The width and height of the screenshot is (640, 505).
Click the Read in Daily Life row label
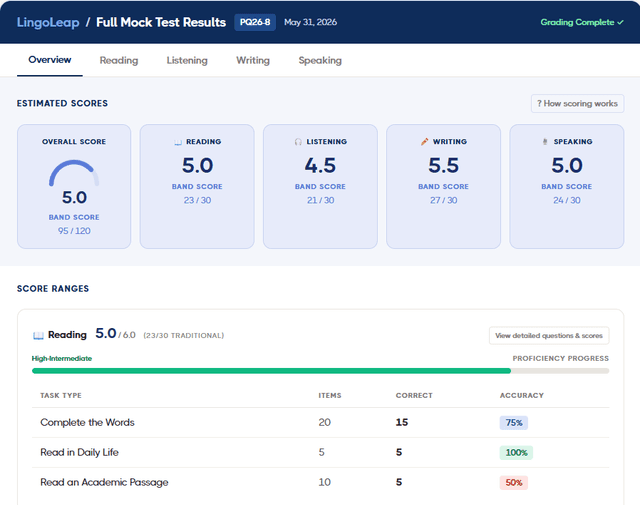click(79, 452)
